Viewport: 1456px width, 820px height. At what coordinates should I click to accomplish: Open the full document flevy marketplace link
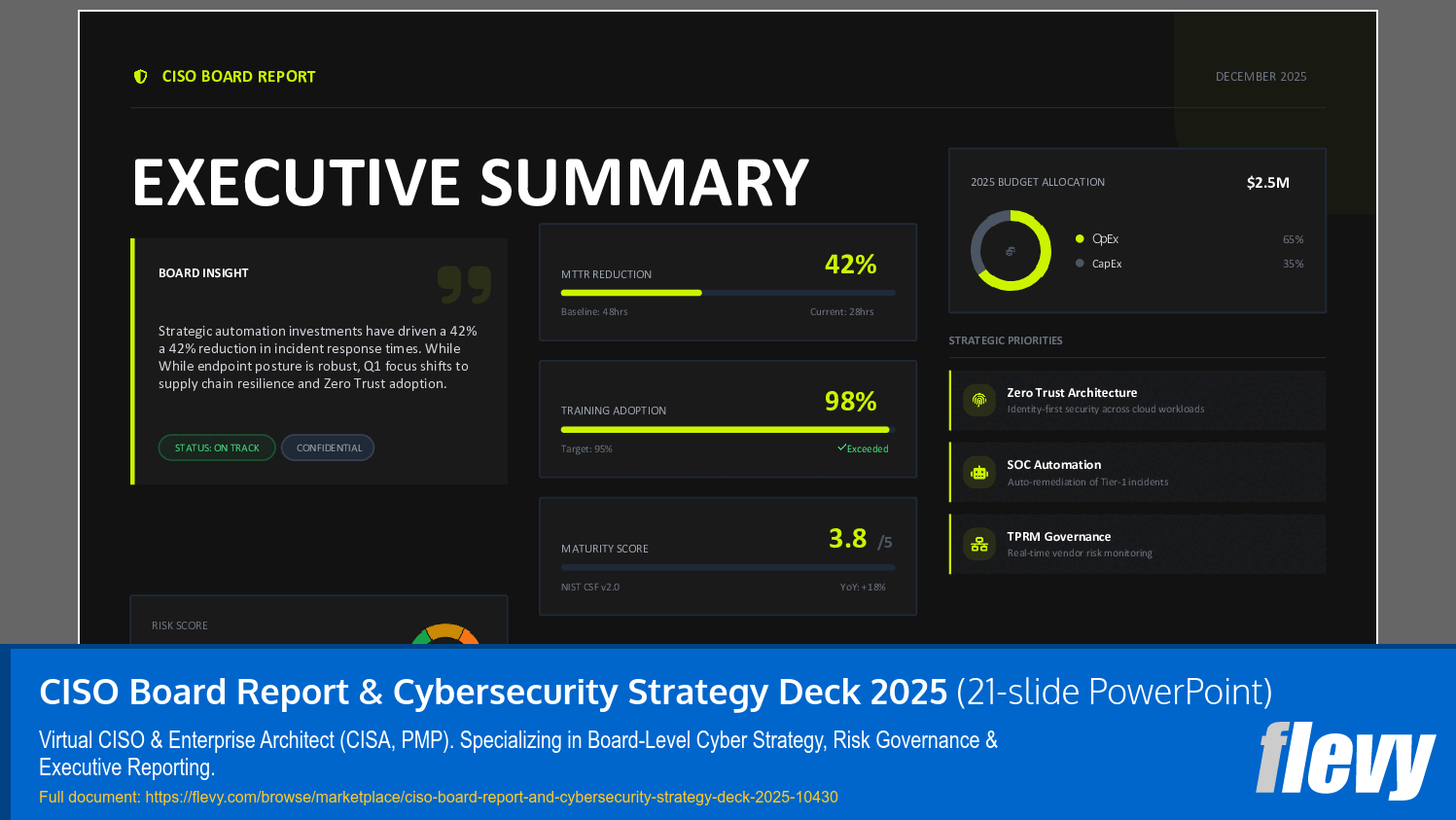pos(490,797)
